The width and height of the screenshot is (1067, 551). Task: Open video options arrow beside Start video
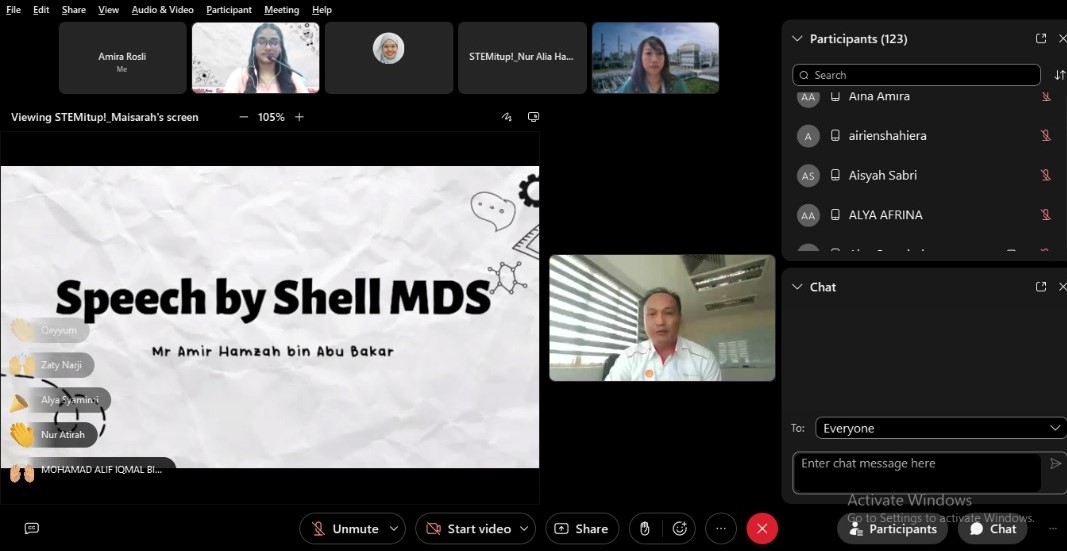click(x=524, y=529)
